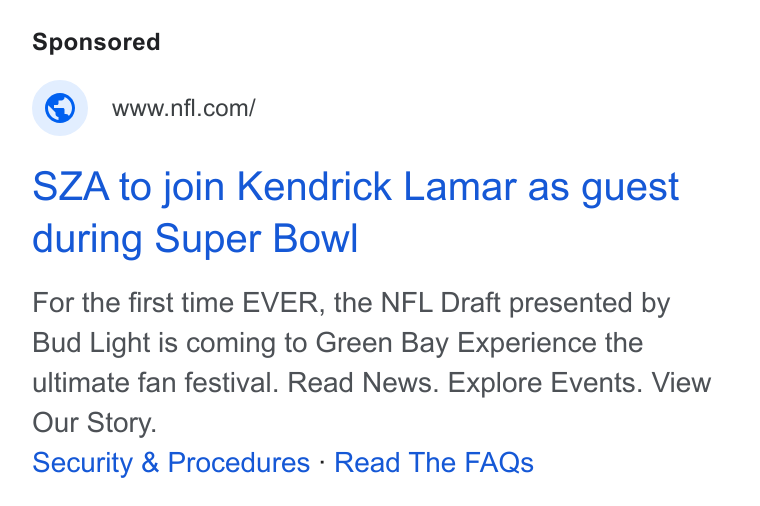The image size is (760, 506).
Task: Open the Security & Procedures sitelink
Action: tap(171, 462)
